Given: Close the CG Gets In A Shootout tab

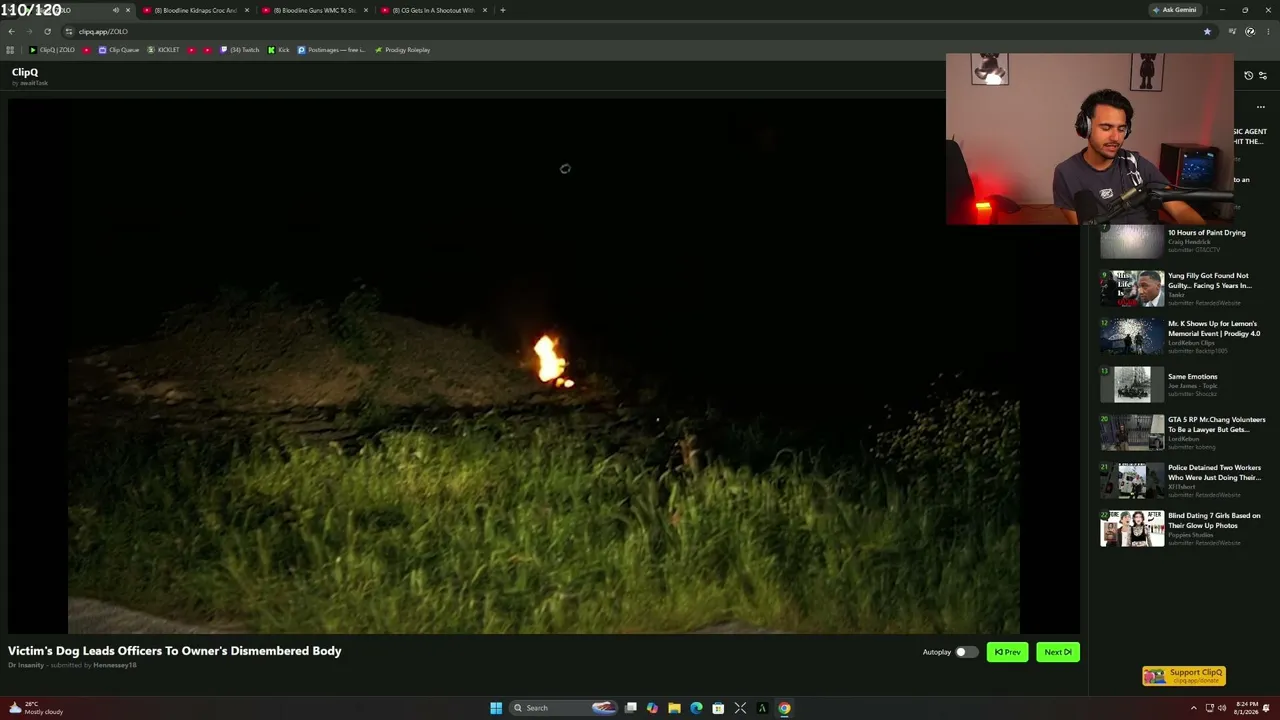Looking at the screenshot, I should click(x=485, y=10).
